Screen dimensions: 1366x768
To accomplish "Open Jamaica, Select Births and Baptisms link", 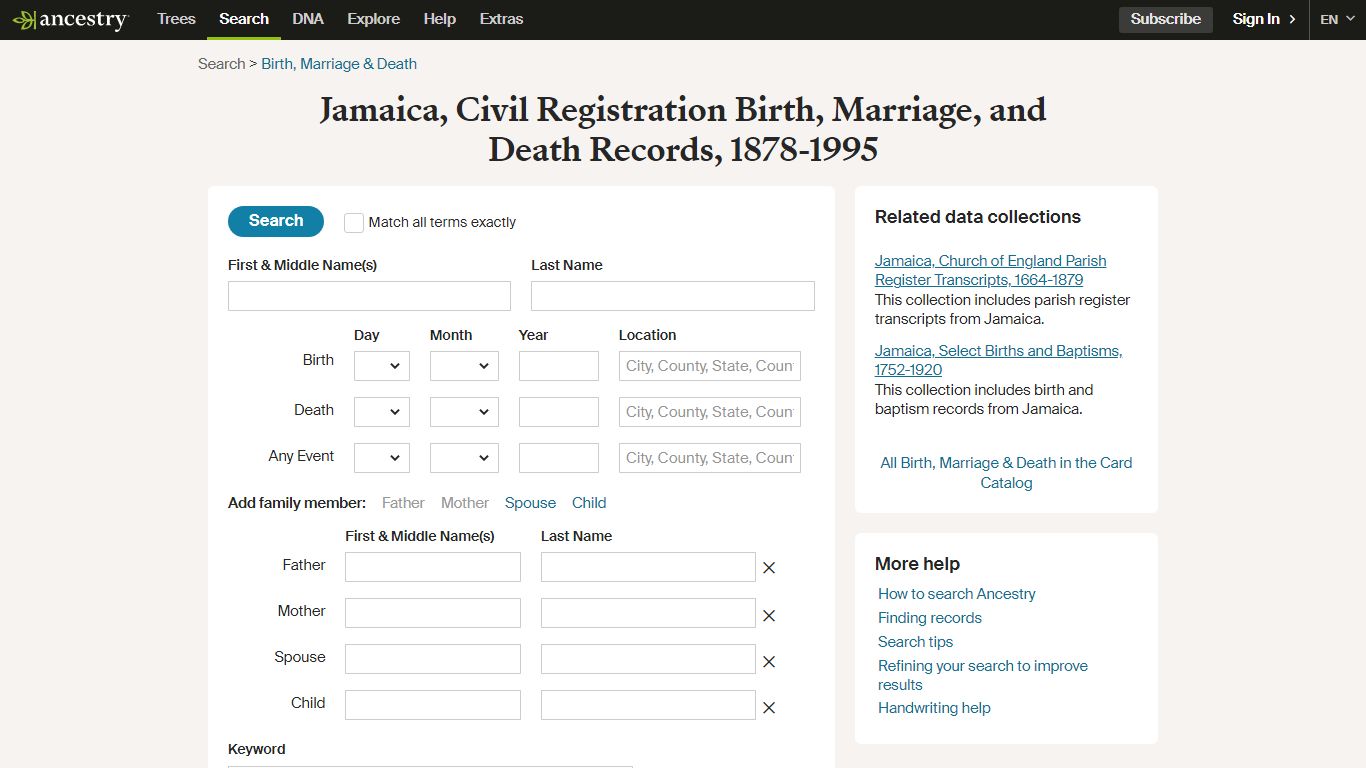I will pyautogui.click(x=998, y=360).
